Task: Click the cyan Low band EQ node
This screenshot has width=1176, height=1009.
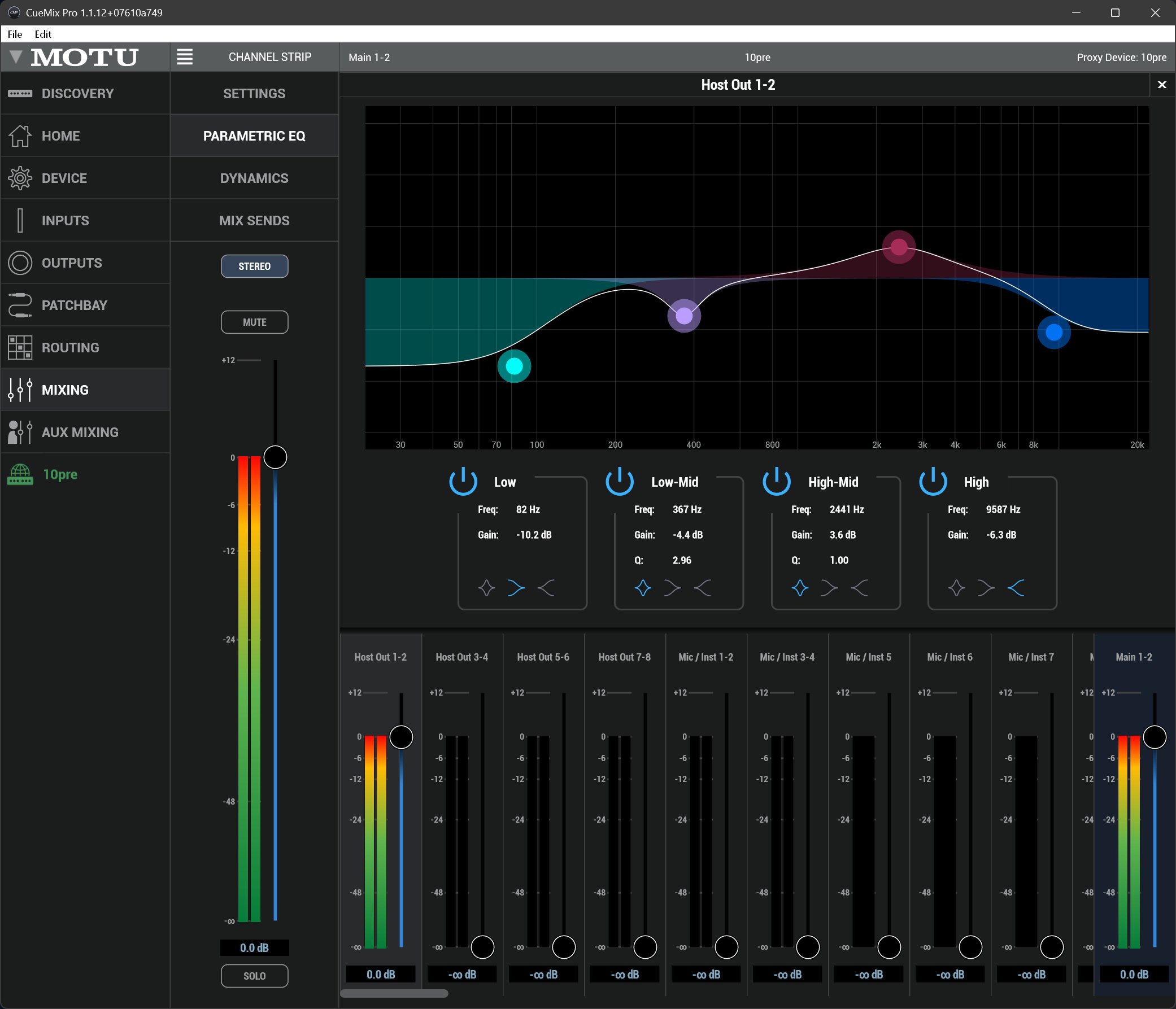Action: (x=514, y=366)
